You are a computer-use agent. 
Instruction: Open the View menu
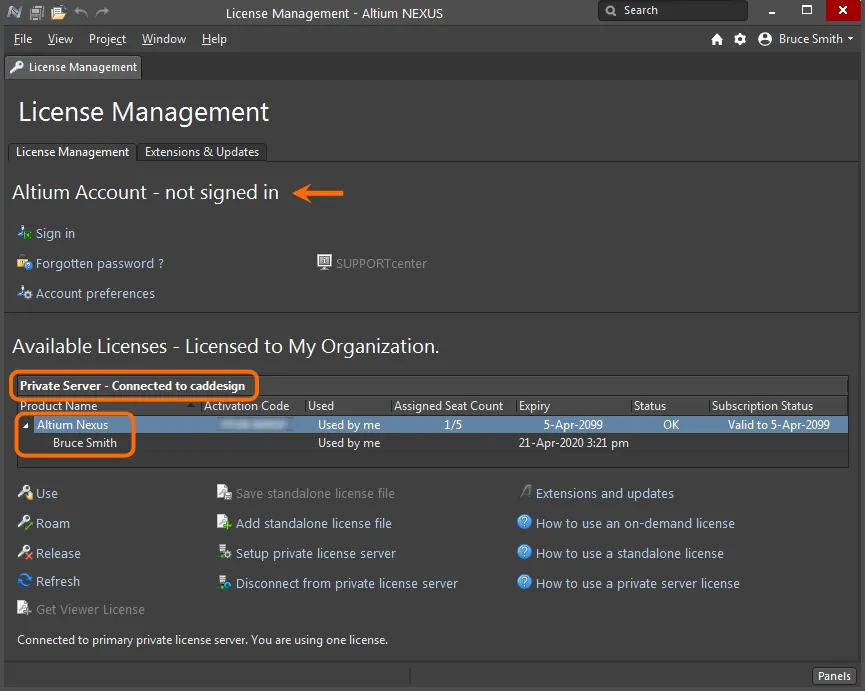pyautogui.click(x=60, y=39)
